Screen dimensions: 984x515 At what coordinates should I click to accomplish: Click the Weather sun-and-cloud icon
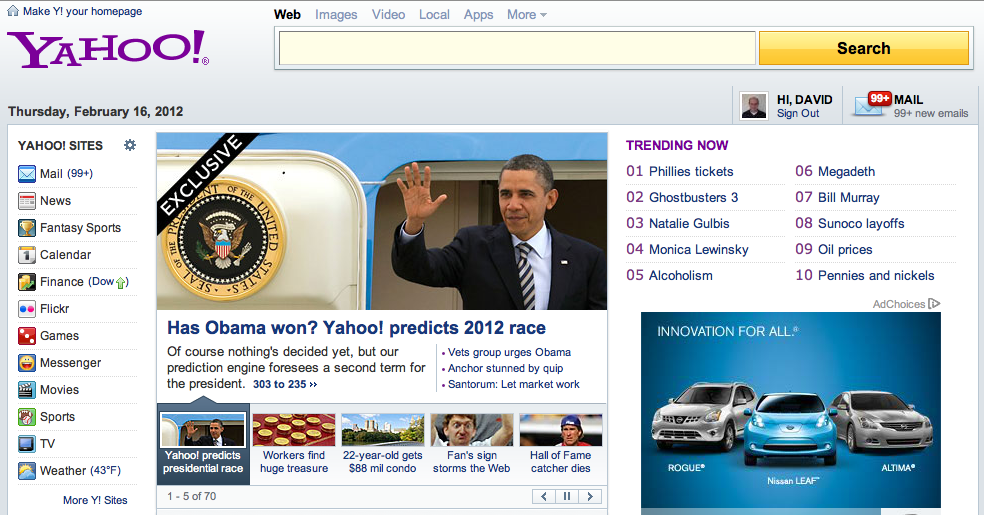click(26, 470)
